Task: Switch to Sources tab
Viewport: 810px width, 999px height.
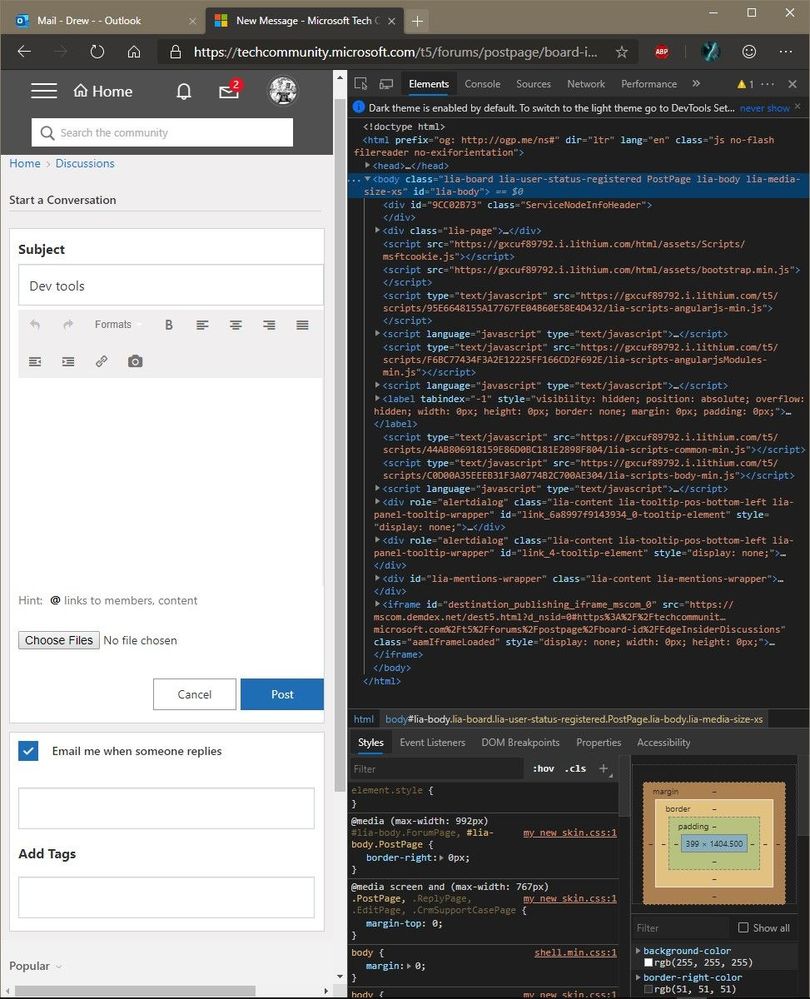Action: point(533,84)
